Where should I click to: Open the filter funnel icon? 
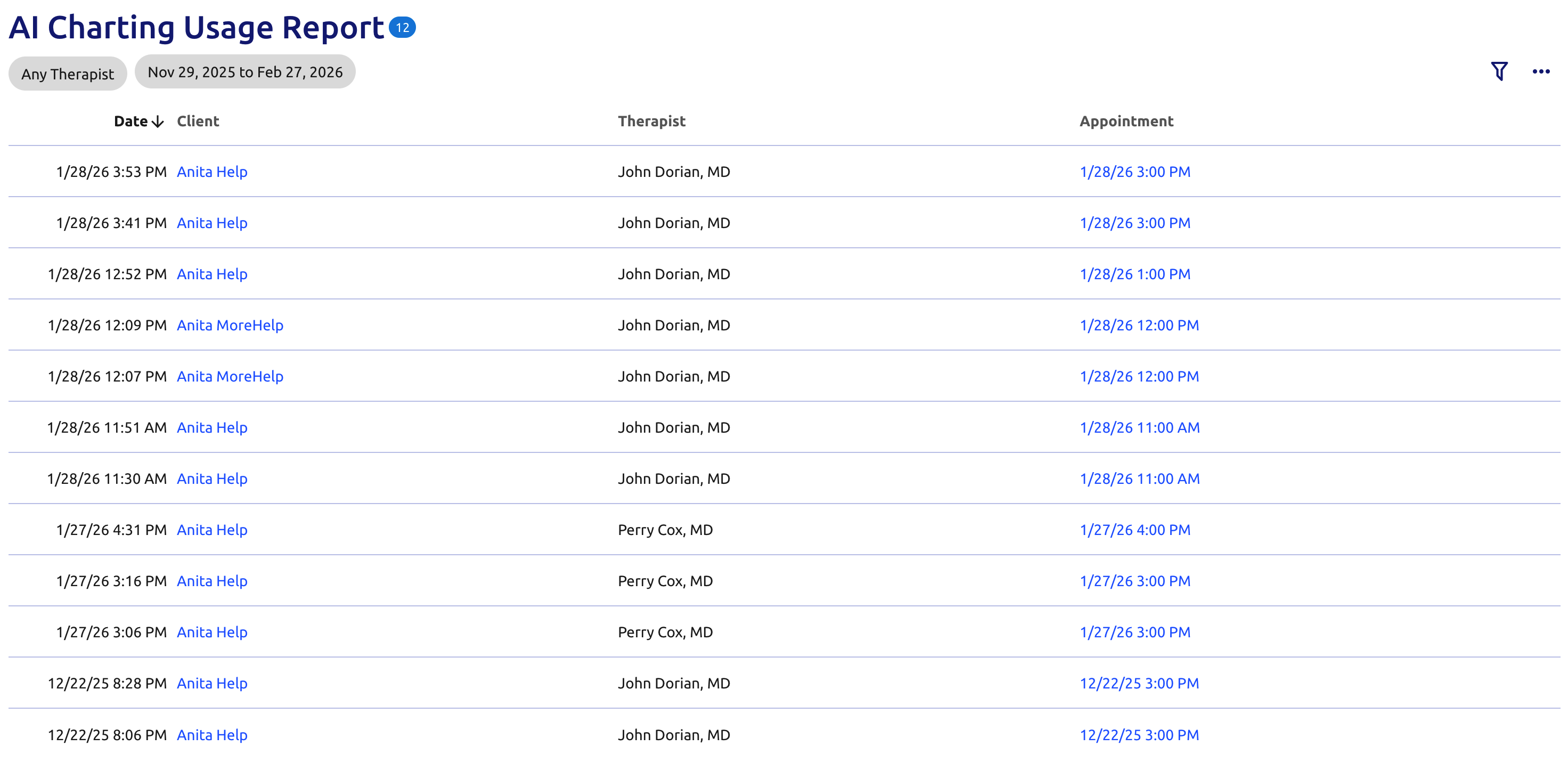[x=1499, y=71]
